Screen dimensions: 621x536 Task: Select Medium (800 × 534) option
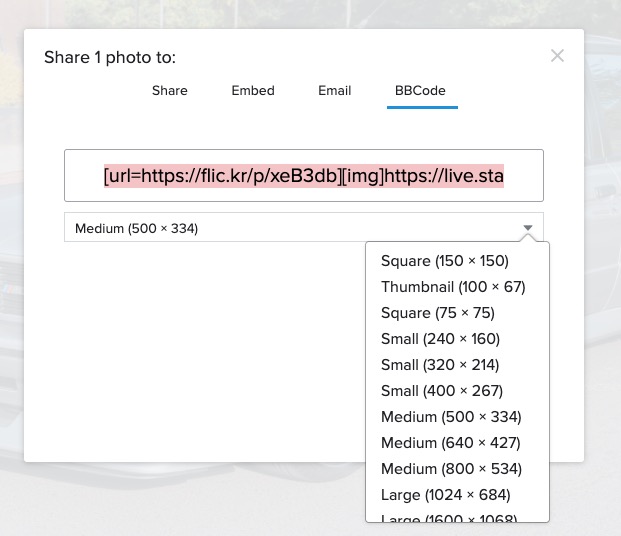tap(451, 469)
